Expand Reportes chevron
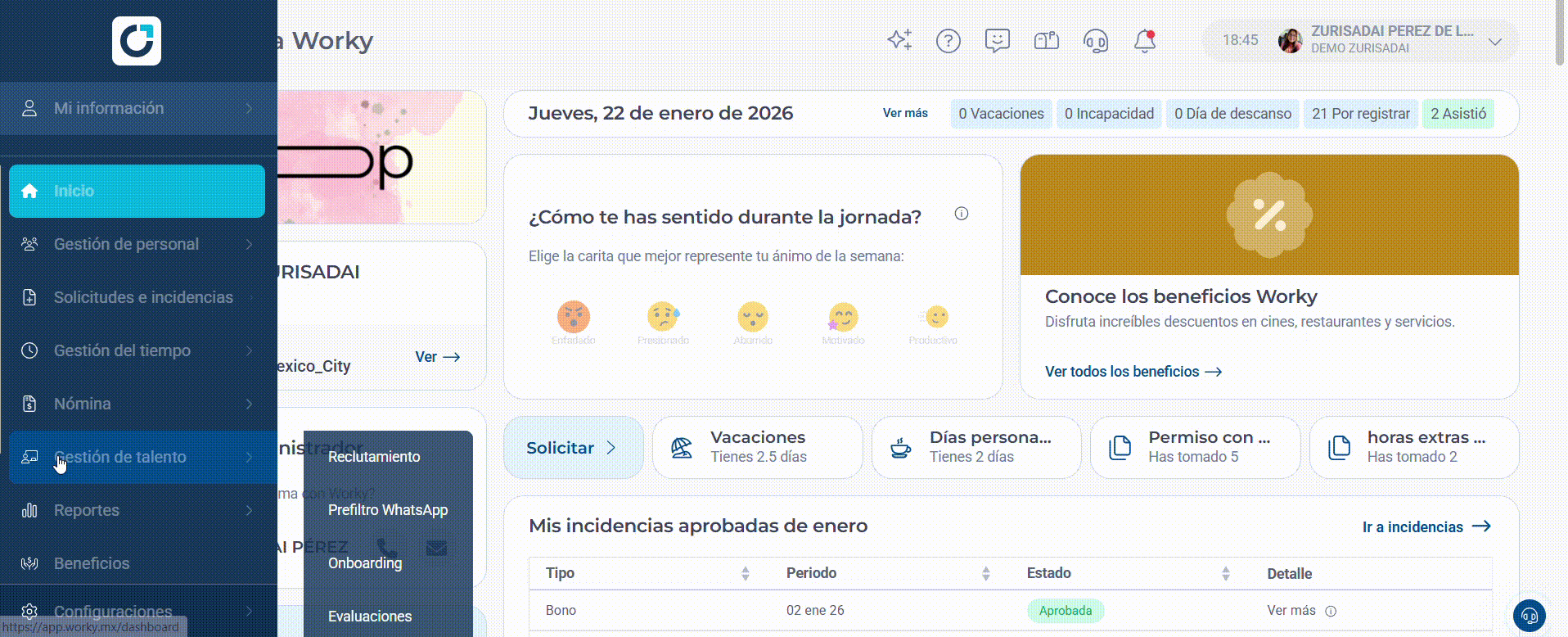Viewport: 1568px width, 637px height. pyautogui.click(x=249, y=510)
